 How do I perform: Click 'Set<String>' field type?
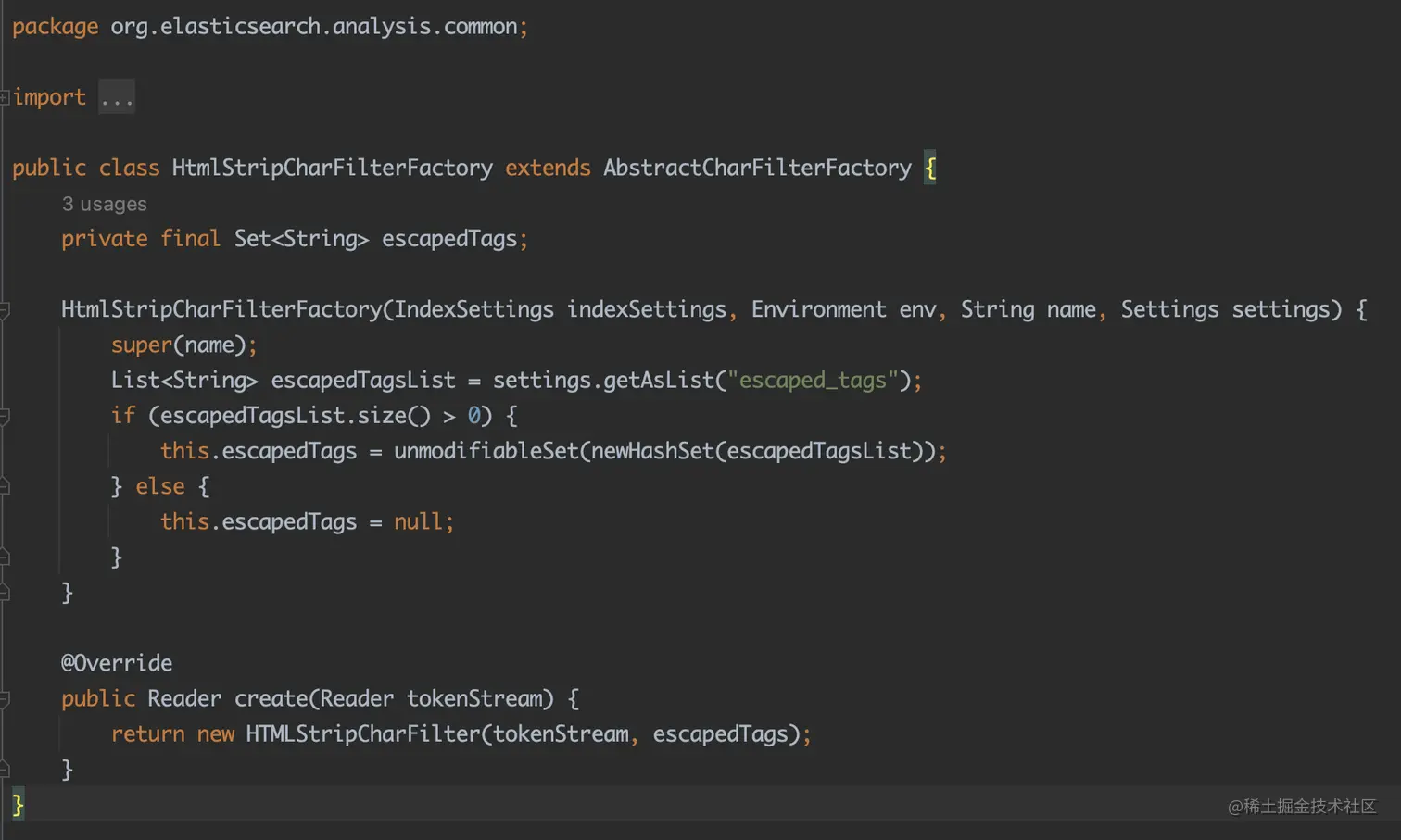301,239
